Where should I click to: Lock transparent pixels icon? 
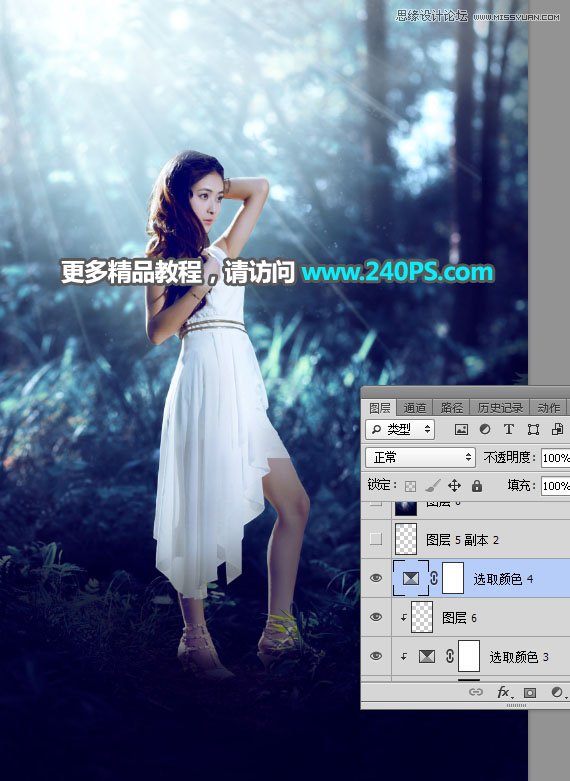[410, 486]
